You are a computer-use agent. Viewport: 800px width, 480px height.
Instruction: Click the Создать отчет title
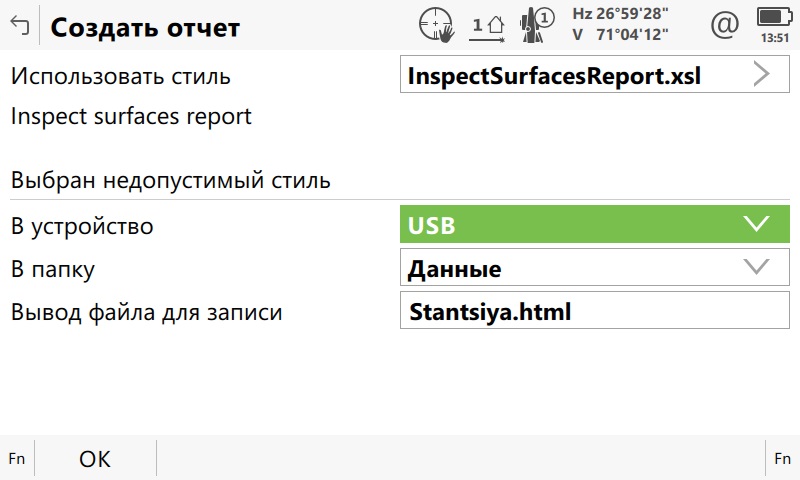coord(145,27)
